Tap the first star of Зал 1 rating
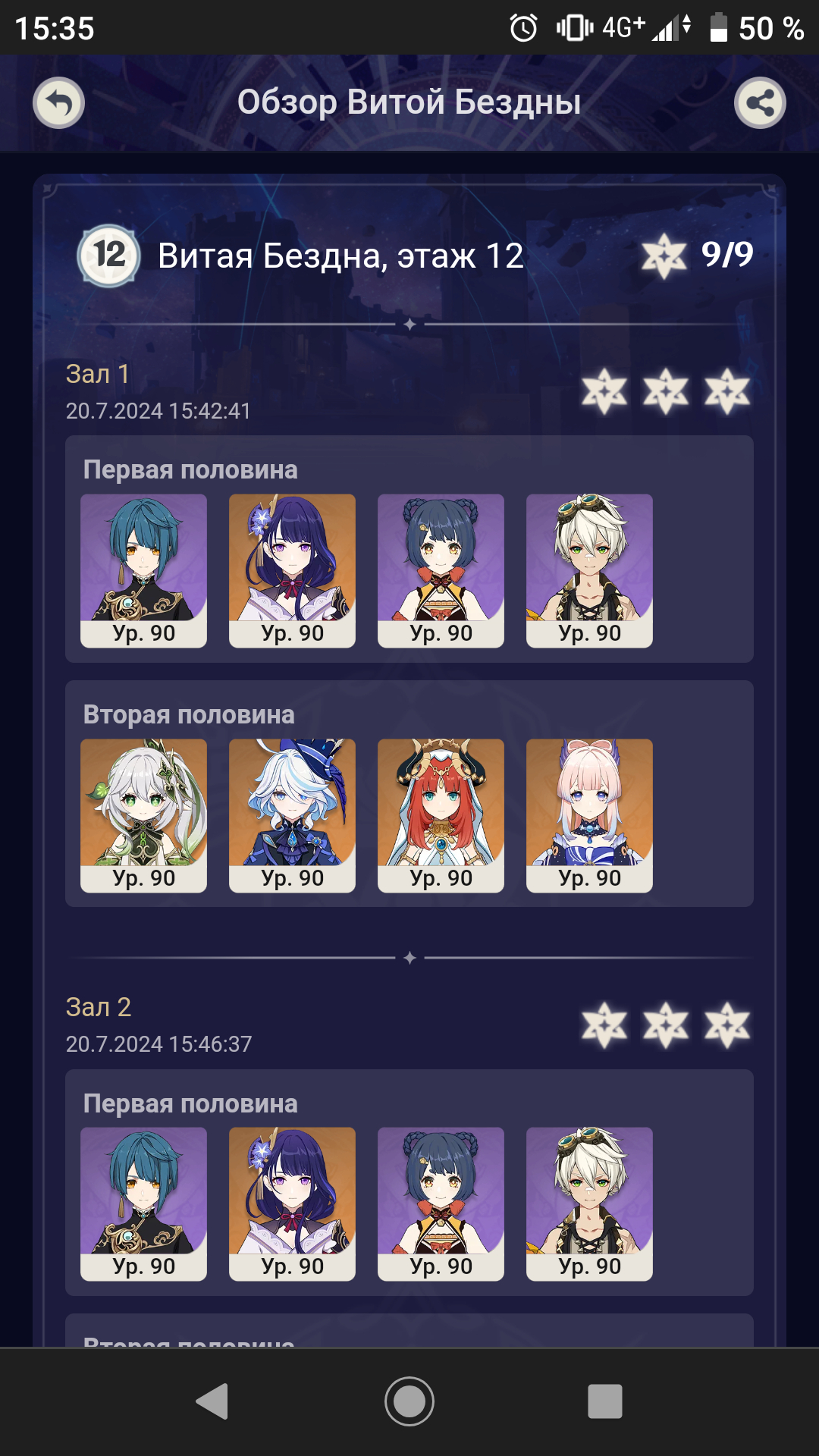 [604, 391]
